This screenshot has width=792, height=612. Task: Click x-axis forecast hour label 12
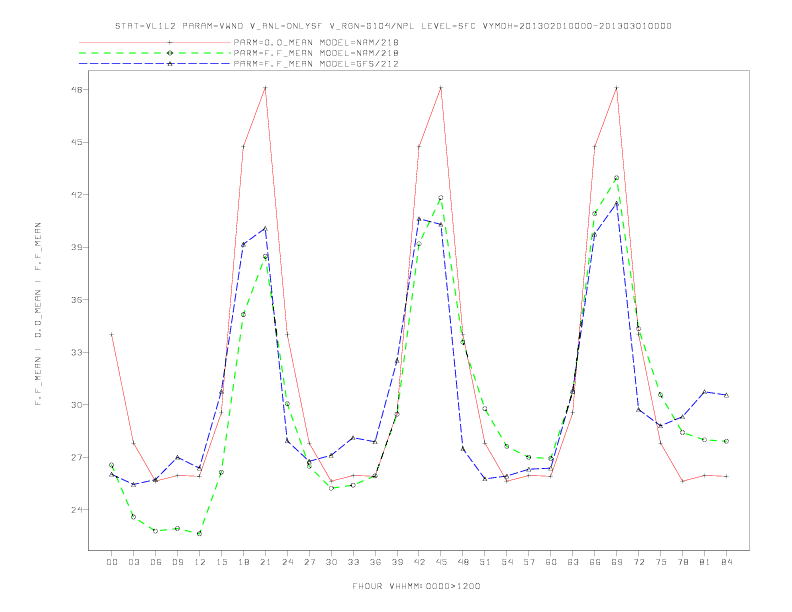pos(200,562)
